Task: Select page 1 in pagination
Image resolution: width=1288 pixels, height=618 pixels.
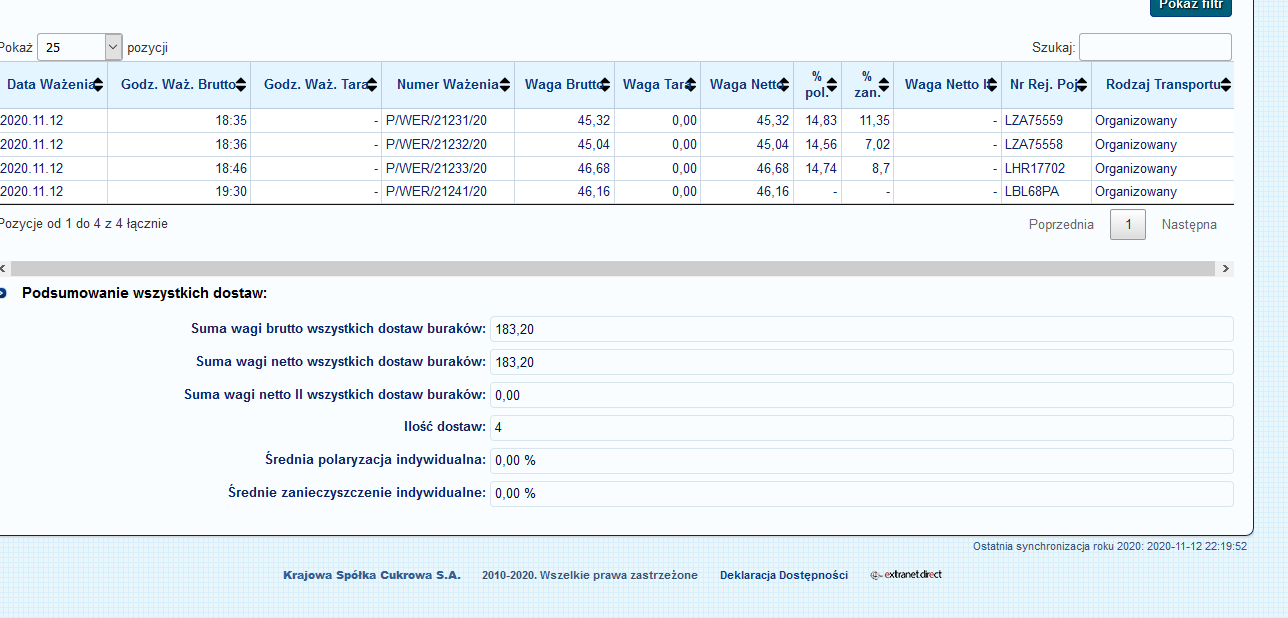Action: click(x=1128, y=225)
